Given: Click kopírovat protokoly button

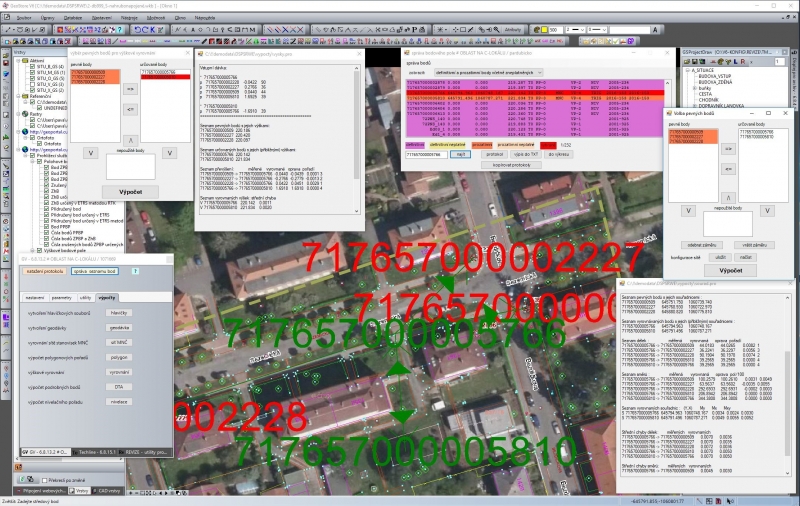Looking at the screenshot, I should (511, 165).
